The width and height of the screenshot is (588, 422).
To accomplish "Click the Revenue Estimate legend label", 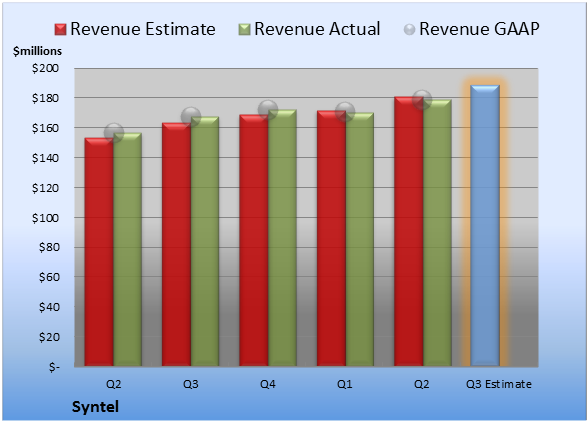I will [143, 29].
